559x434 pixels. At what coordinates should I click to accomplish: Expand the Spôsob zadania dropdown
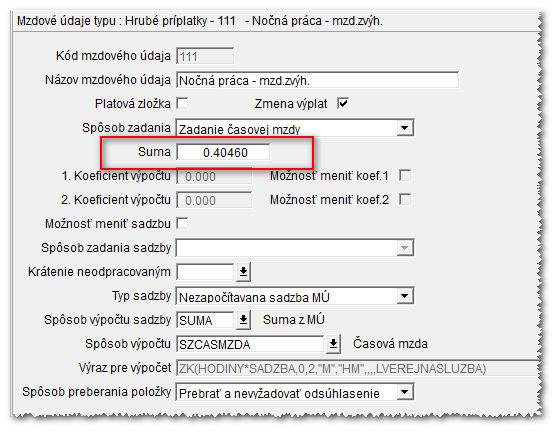405,128
